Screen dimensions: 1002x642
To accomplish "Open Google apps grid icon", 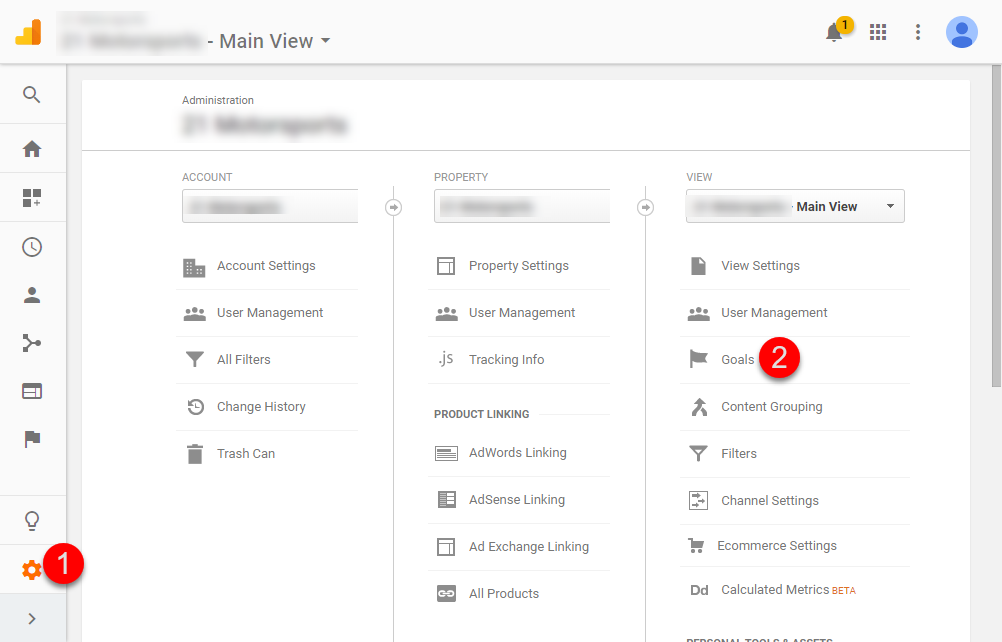I will pyautogui.click(x=878, y=32).
